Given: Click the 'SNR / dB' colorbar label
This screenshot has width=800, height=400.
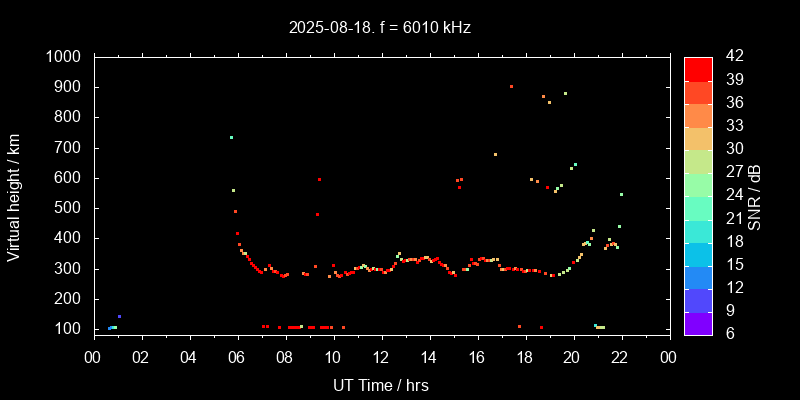Looking at the screenshot, I should pos(755,197).
